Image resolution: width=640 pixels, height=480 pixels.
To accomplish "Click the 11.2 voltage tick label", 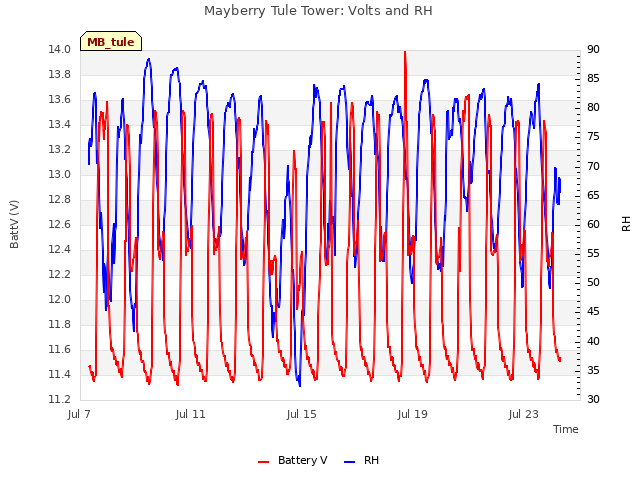I will pos(60,400).
